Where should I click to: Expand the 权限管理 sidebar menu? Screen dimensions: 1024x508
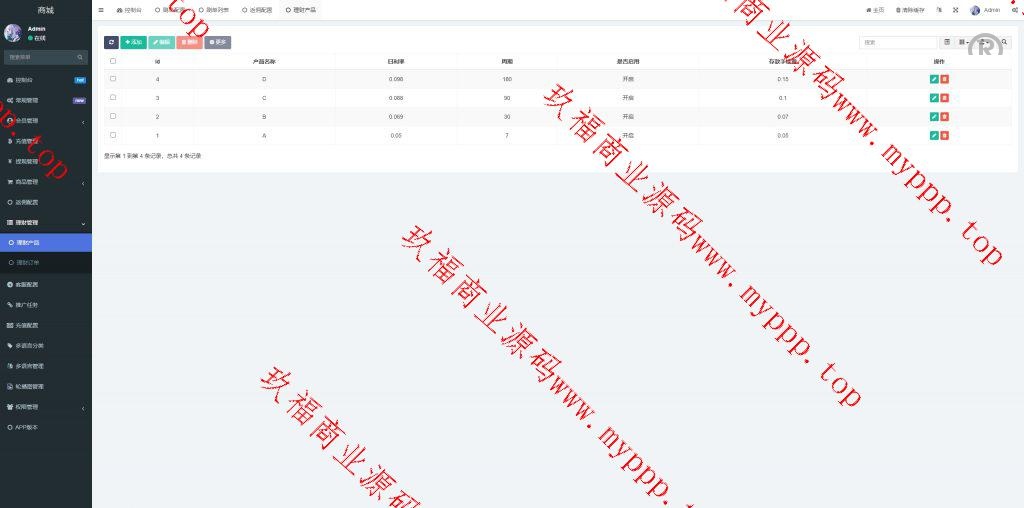pos(45,407)
